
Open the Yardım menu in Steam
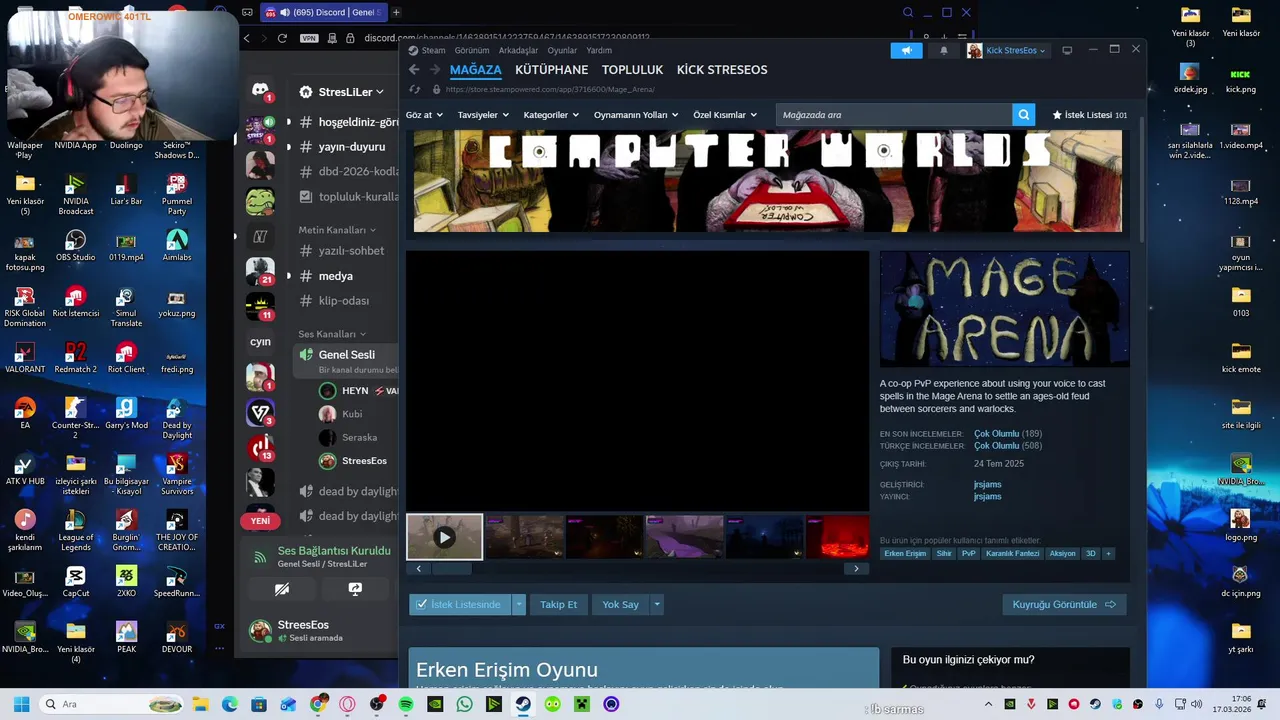(x=599, y=50)
